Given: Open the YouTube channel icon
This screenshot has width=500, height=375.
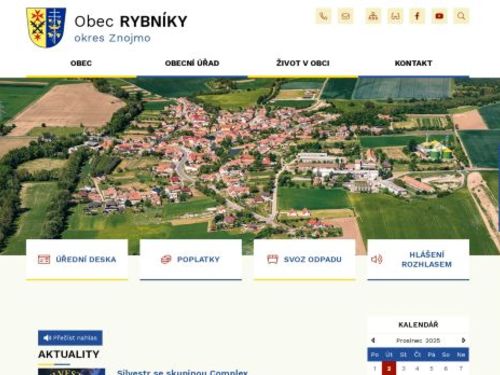Looking at the screenshot, I should [x=439, y=16].
